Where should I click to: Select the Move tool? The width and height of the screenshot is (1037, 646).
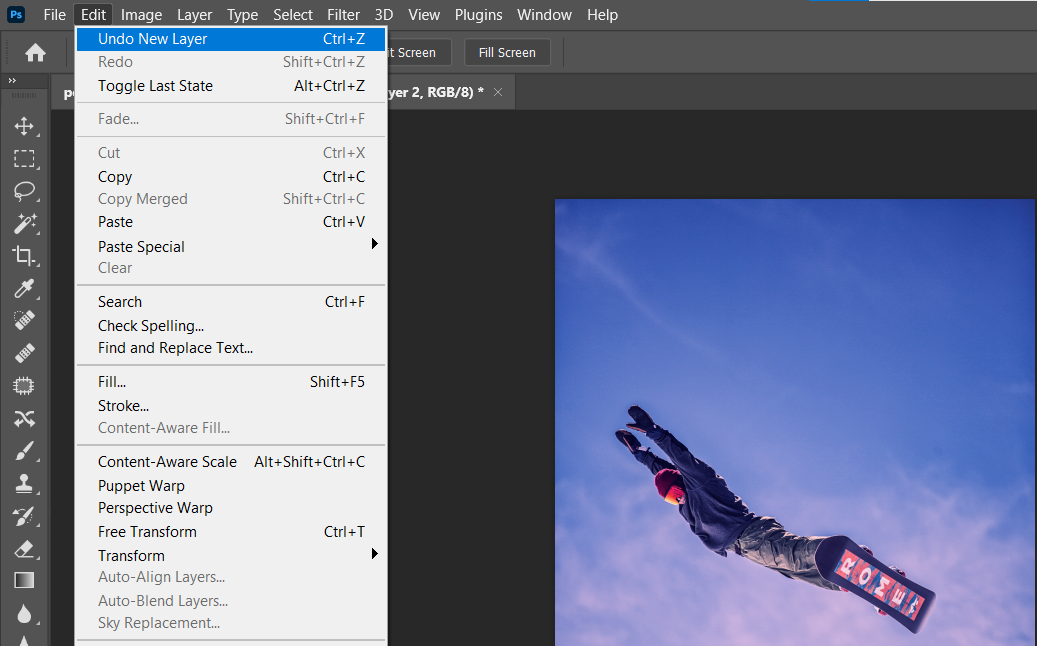coord(24,126)
